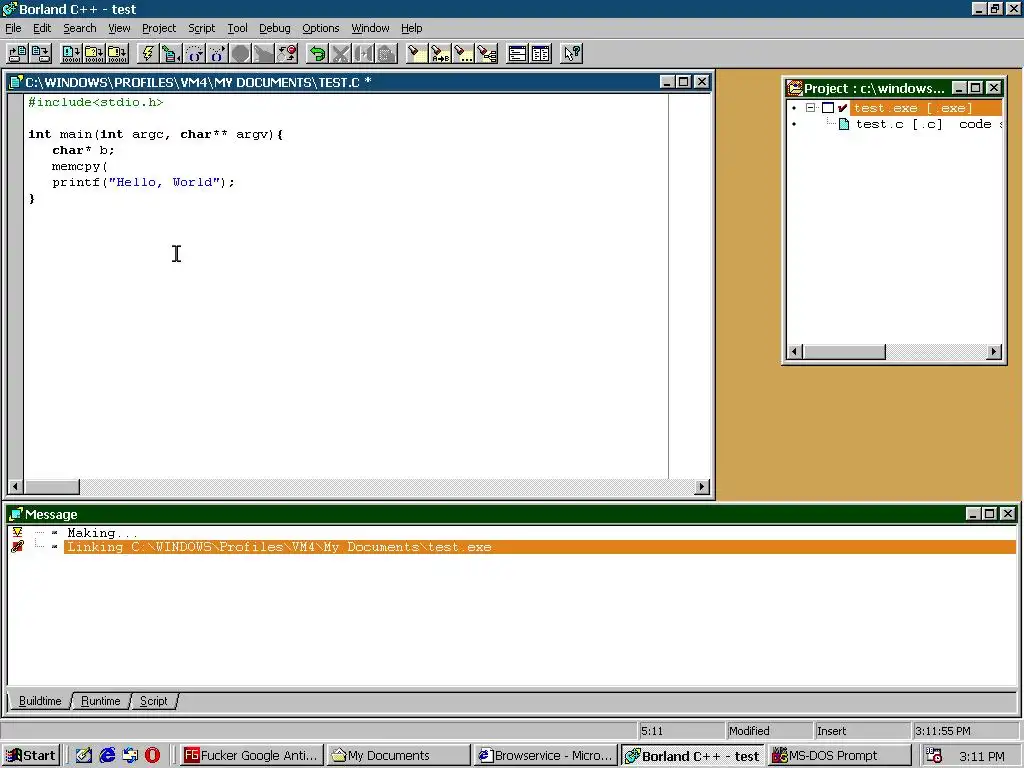Screen dimensions: 1024x768
Task: Click the first file-arrow toolbar icon
Action: 18,54
